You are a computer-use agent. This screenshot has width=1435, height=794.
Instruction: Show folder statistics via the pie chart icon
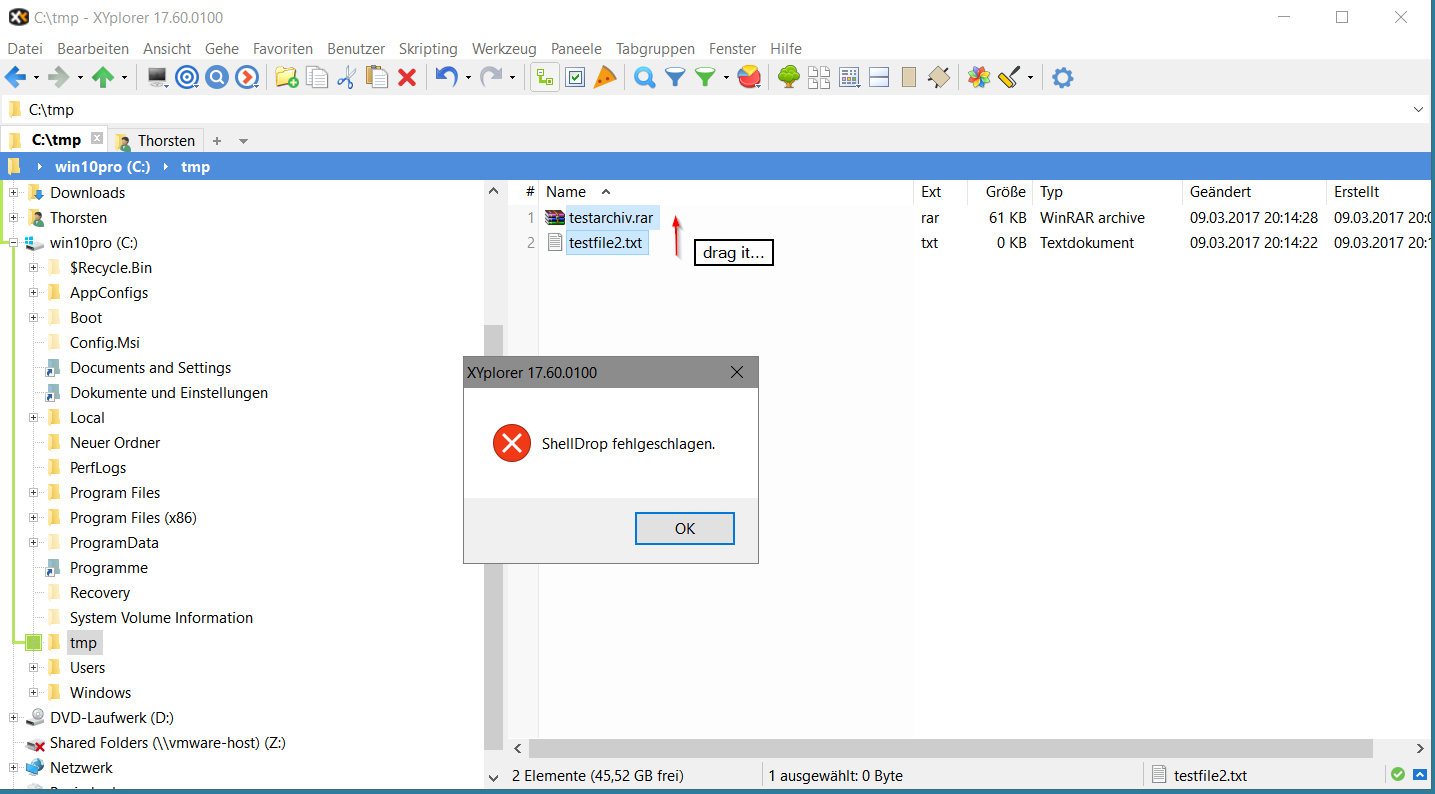coord(749,77)
